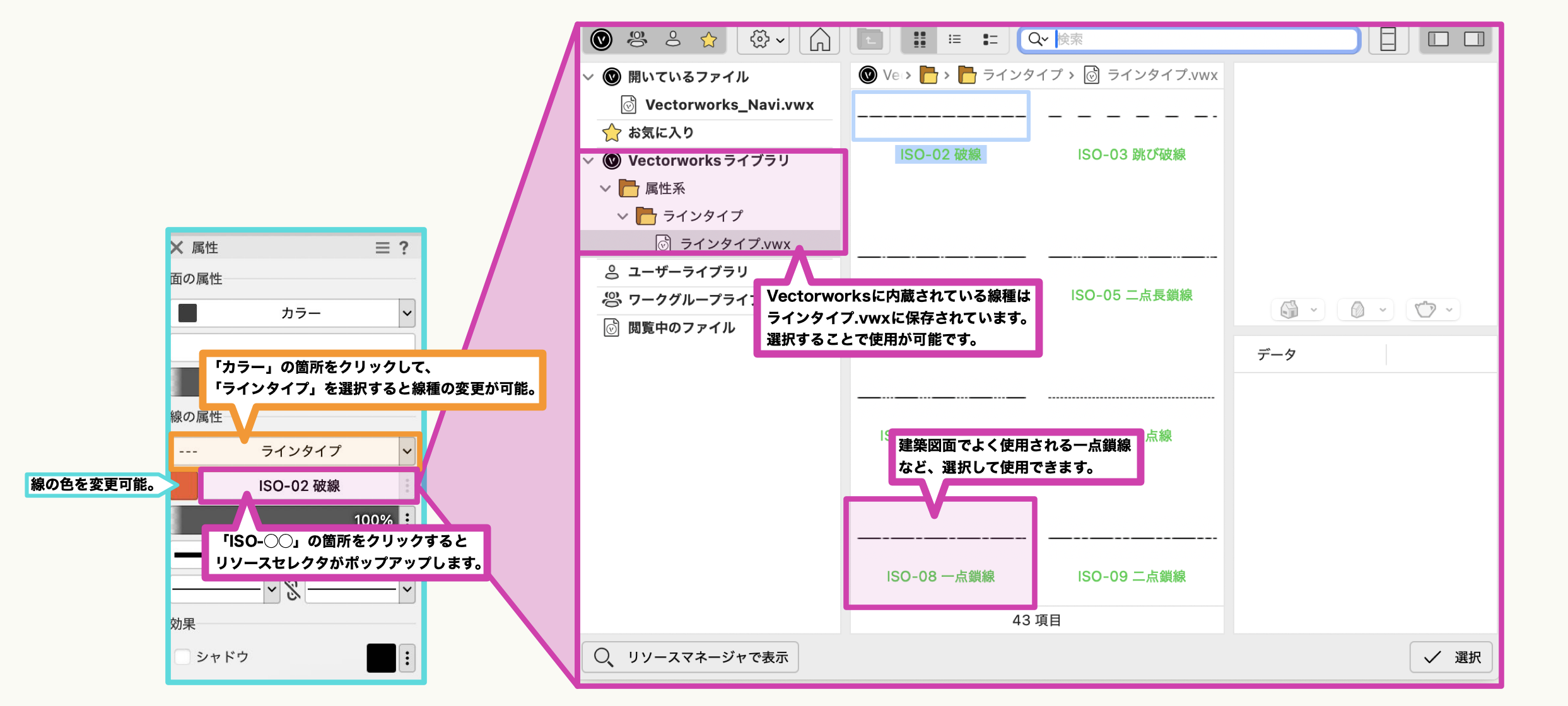The image size is (1568, 706).
Task: Collapse the 属性系 folder
Action: (605, 188)
